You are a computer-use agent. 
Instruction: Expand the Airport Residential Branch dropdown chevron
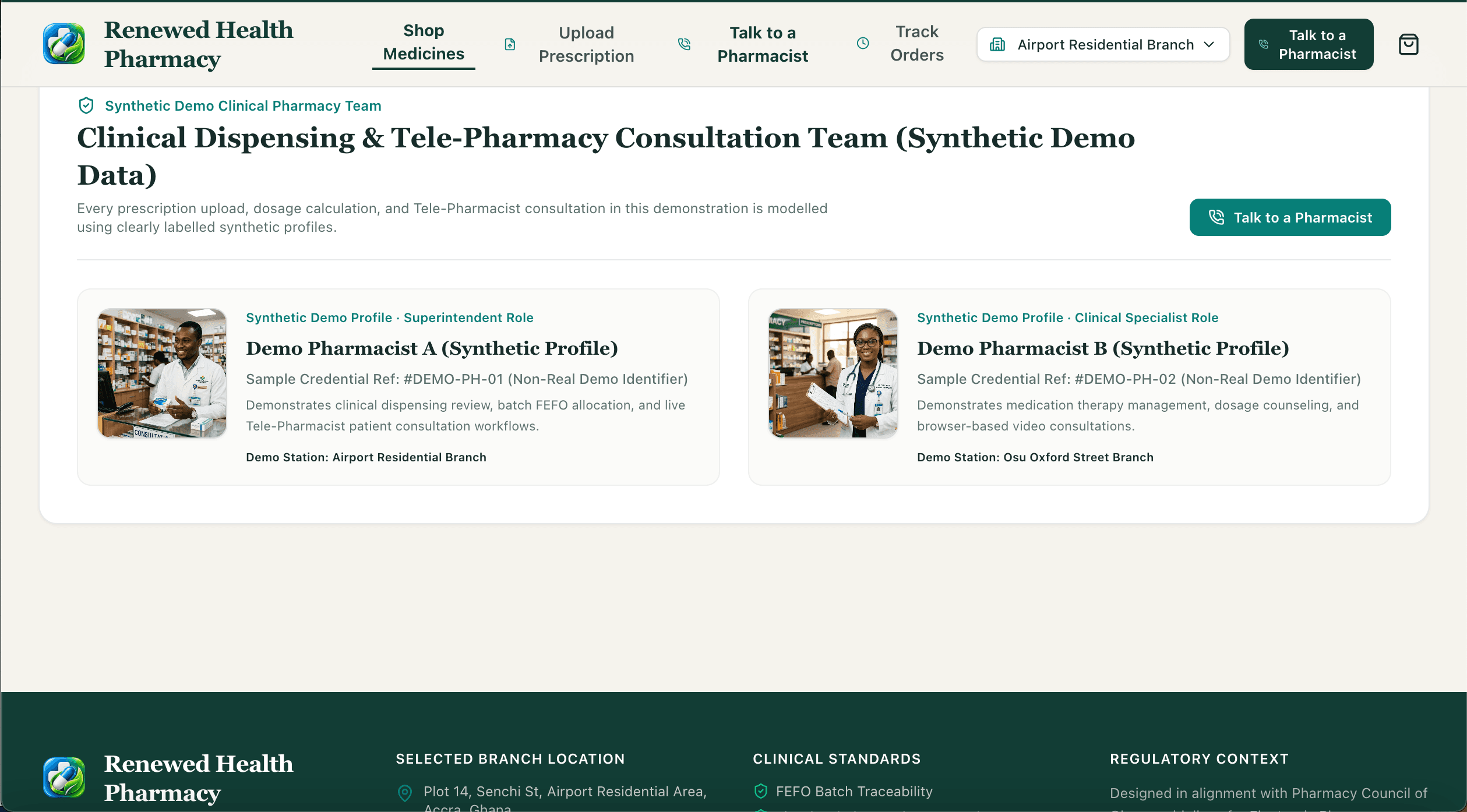tap(1209, 44)
